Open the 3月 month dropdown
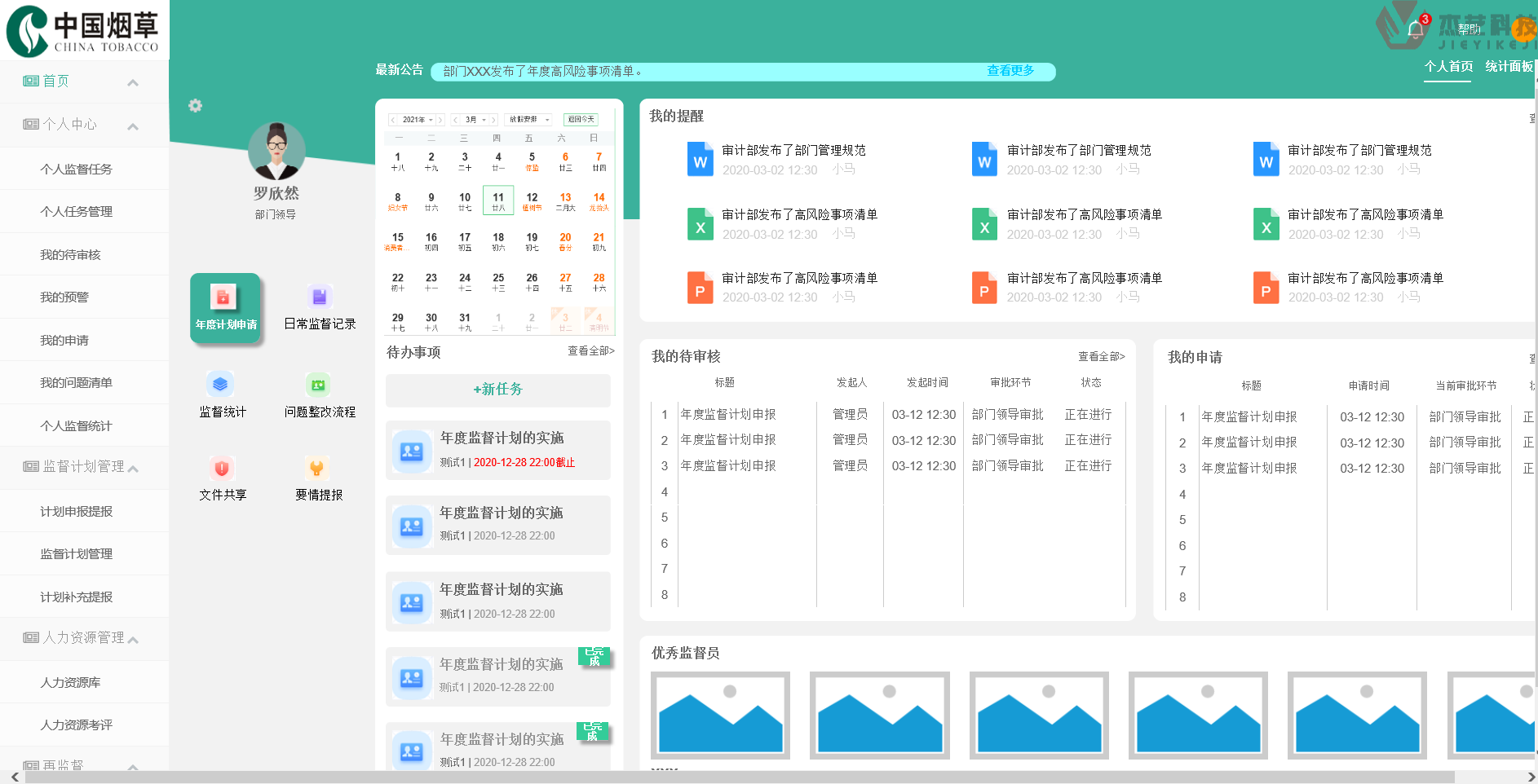 point(475,120)
